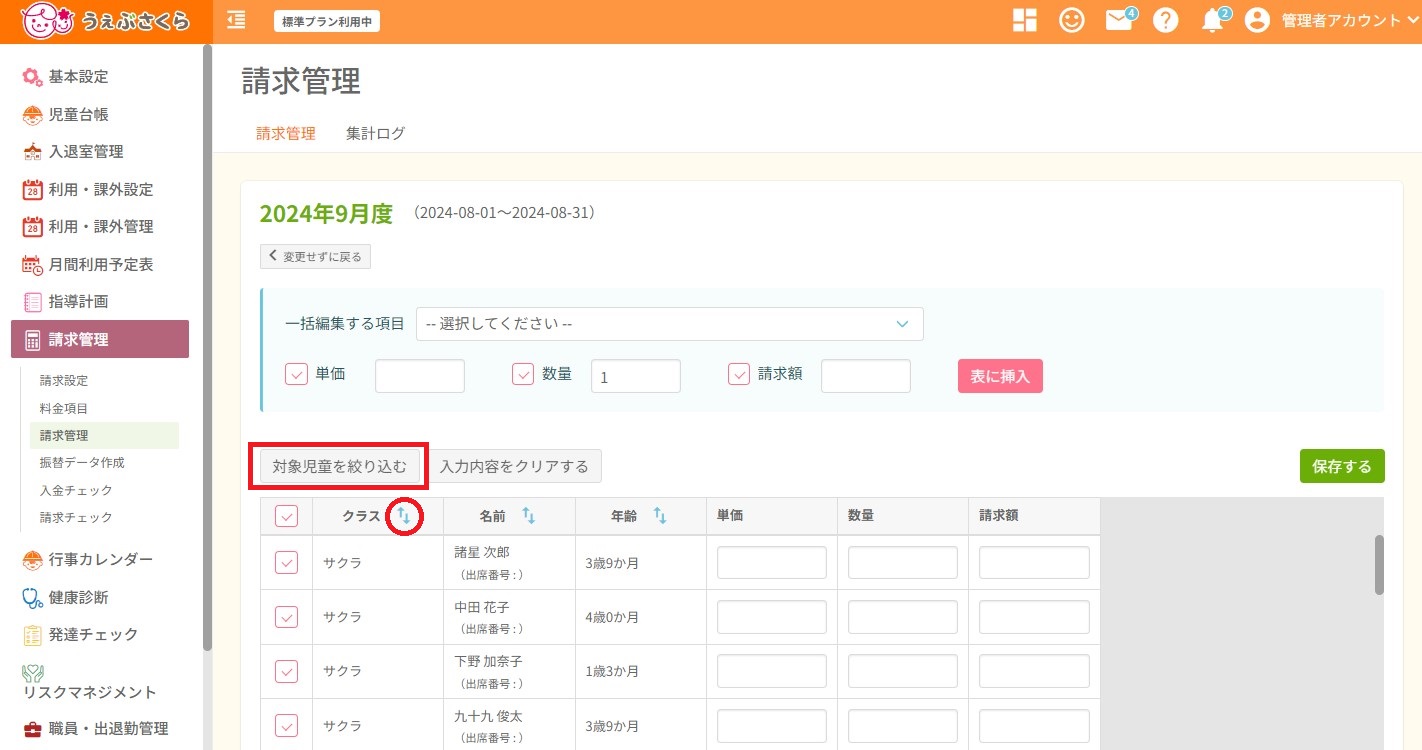Click the 変更せずに戻る button
Screen dimensions: 1422x750
pyautogui.click(x=315, y=256)
